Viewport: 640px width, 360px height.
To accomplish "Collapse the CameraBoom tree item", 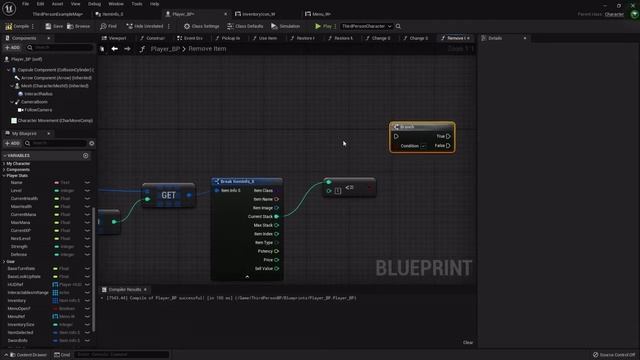I will tap(11, 102).
